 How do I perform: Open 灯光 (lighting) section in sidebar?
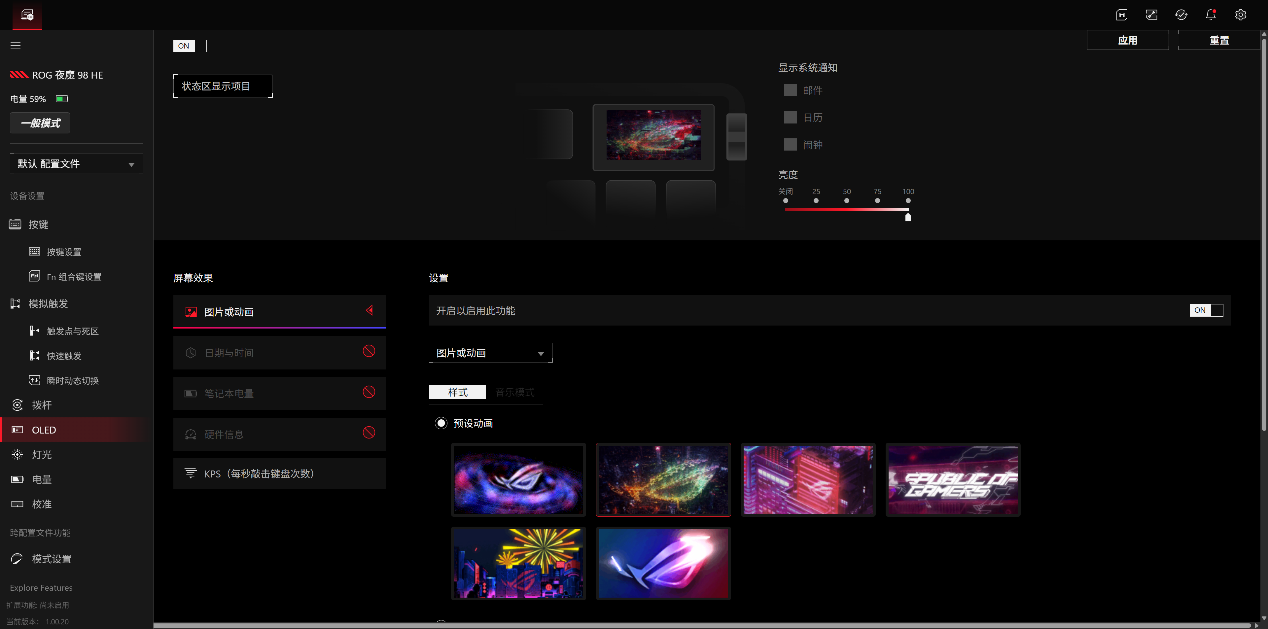[41, 455]
